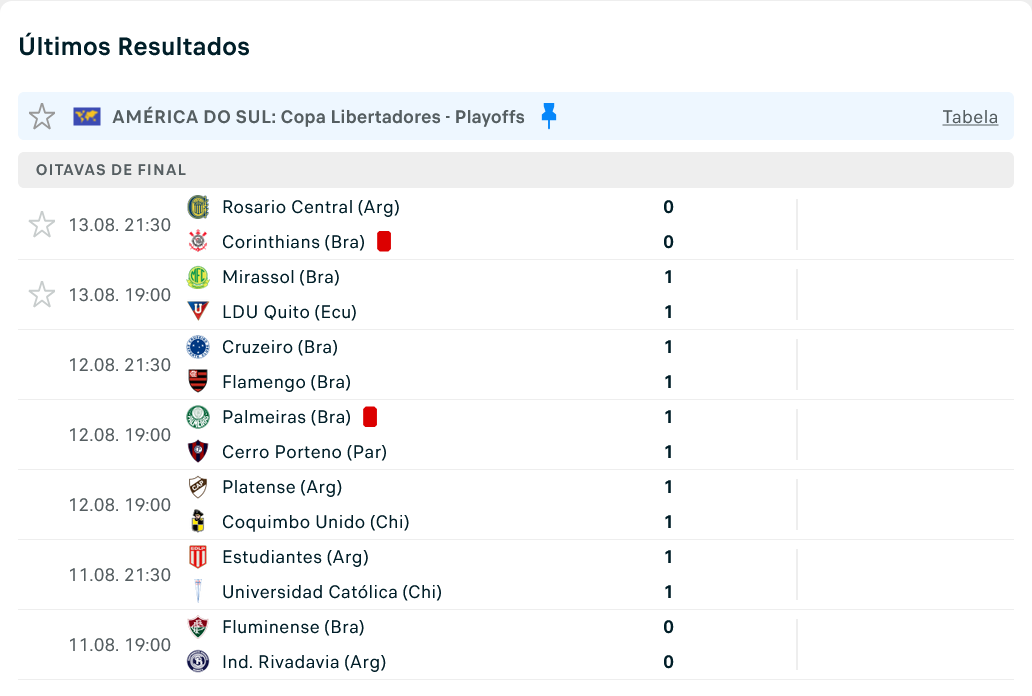
Task: Open the Tabela link
Action: (970, 117)
